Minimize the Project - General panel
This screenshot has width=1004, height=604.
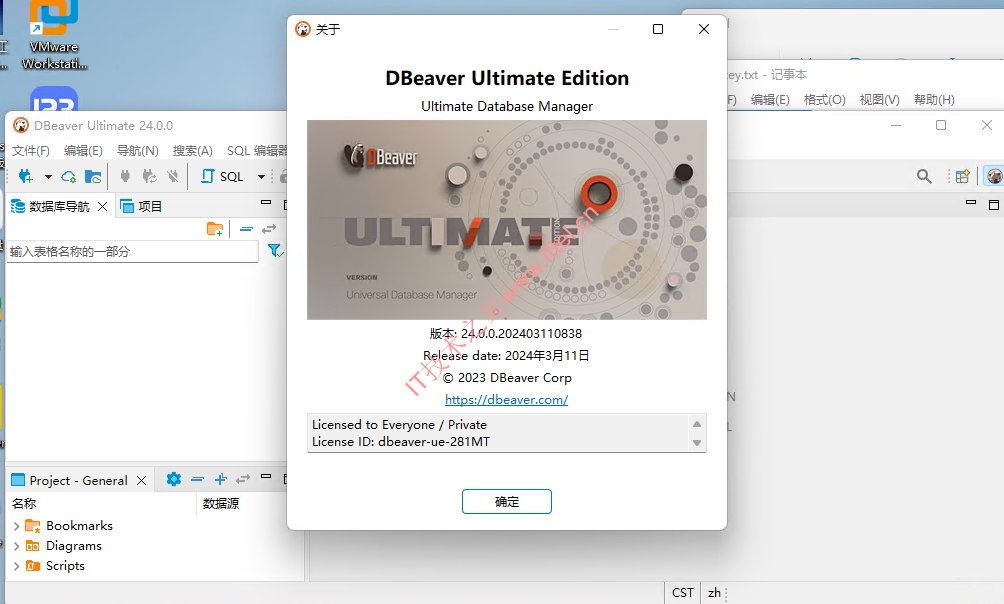[x=266, y=477]
